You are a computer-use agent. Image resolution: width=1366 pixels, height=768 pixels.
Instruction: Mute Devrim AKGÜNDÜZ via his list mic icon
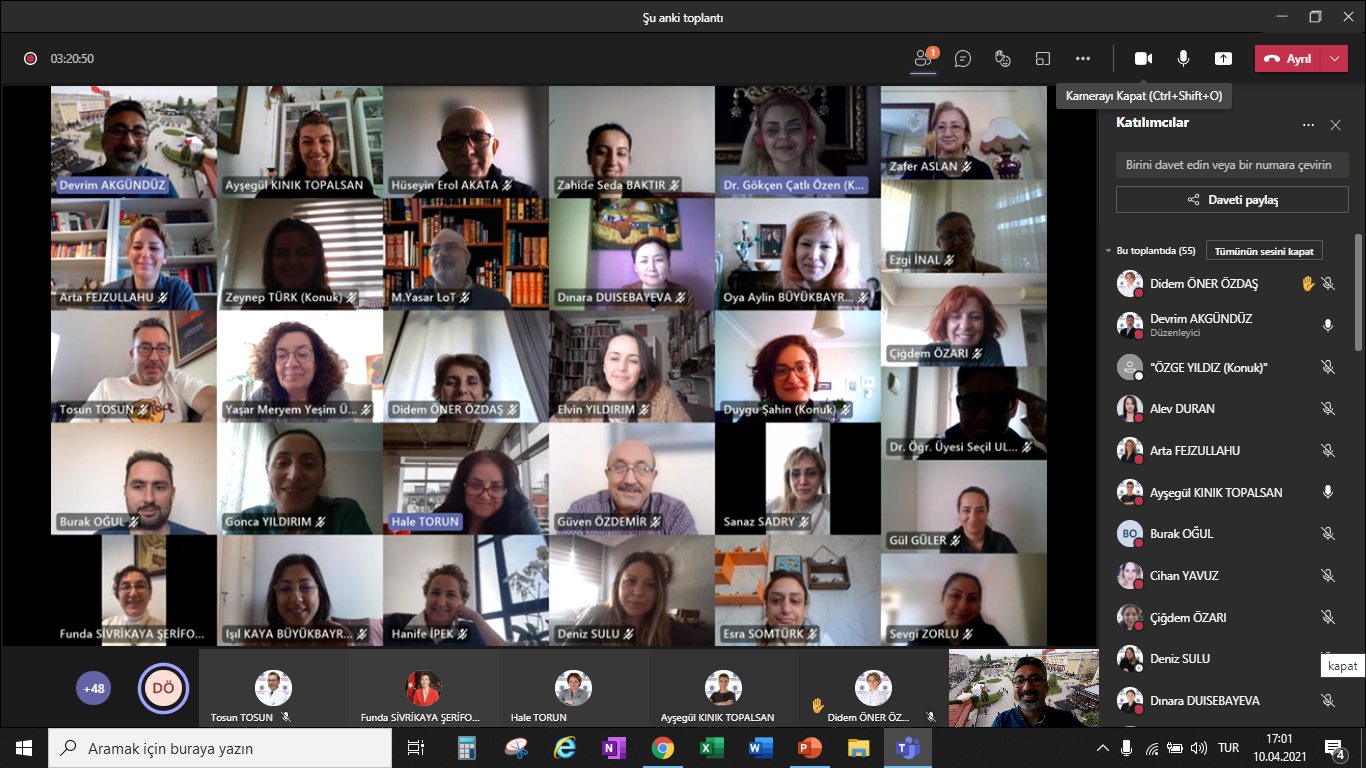(x=1328, y=325)
